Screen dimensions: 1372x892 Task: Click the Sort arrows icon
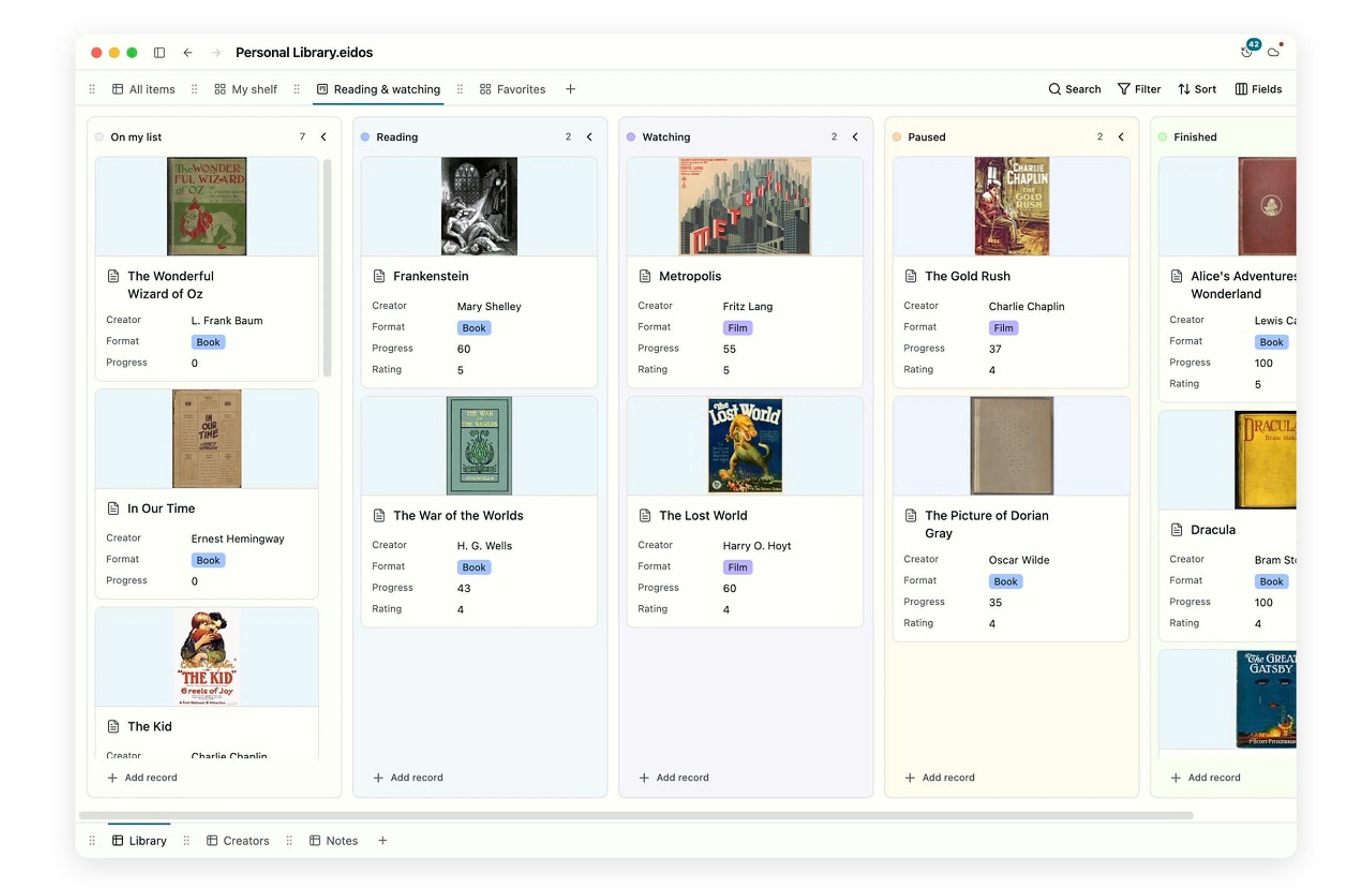click(1183, 89)
